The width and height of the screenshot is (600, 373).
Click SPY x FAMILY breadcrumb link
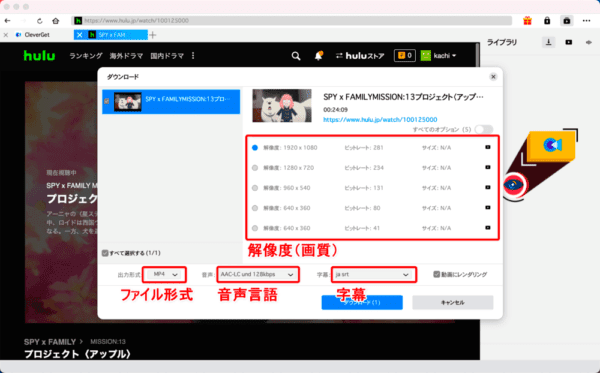50,342
